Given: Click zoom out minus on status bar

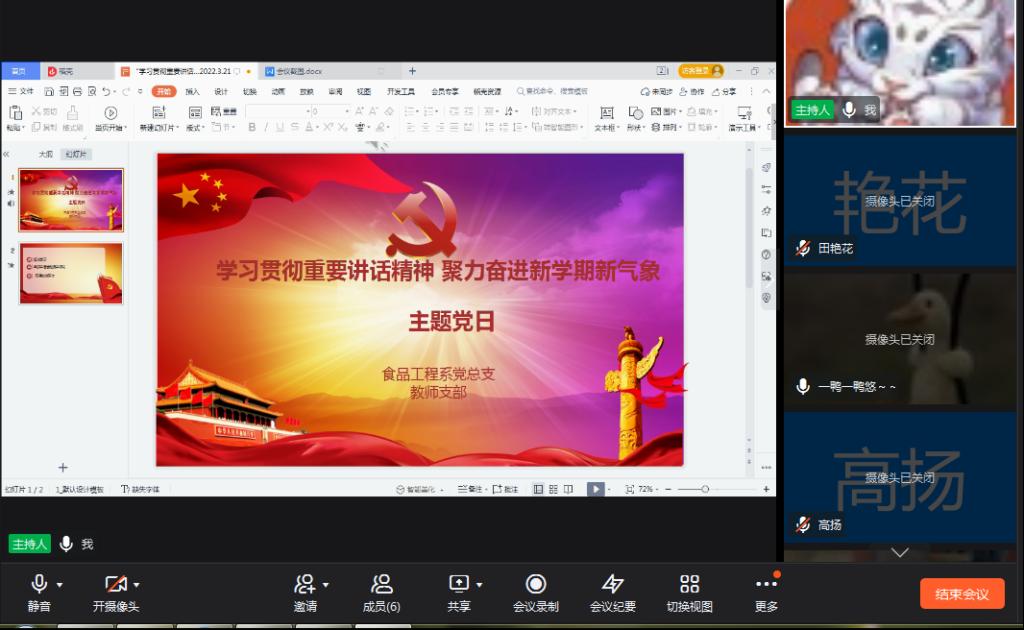Looking at the screenshot, I should coord(668,489).
